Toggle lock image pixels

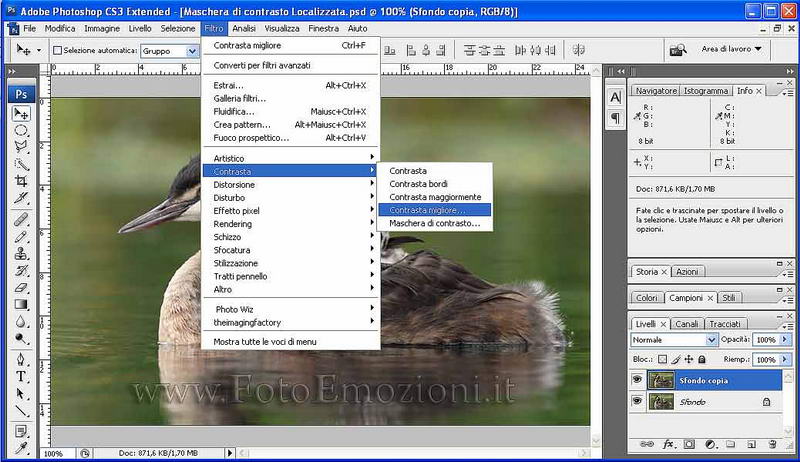point(676,359)
